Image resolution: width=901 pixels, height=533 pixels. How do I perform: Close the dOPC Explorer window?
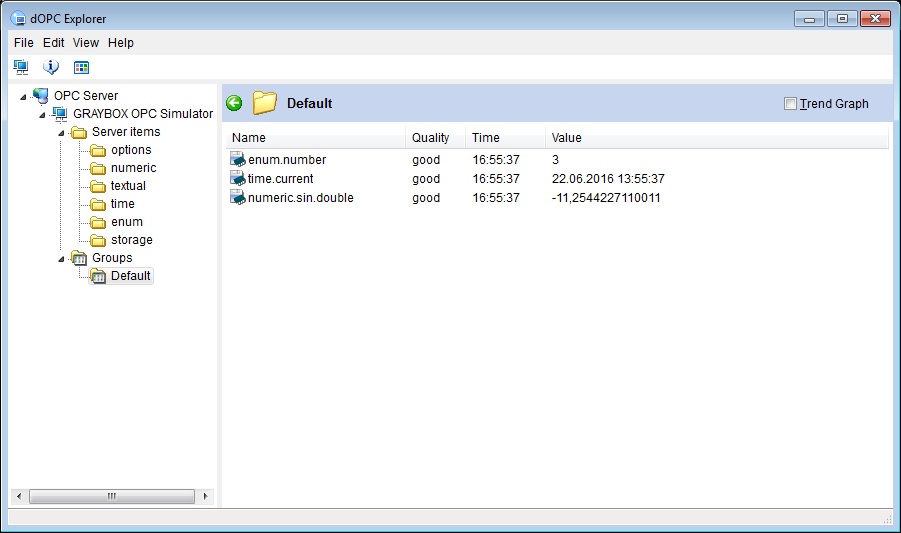click(875, 19)
